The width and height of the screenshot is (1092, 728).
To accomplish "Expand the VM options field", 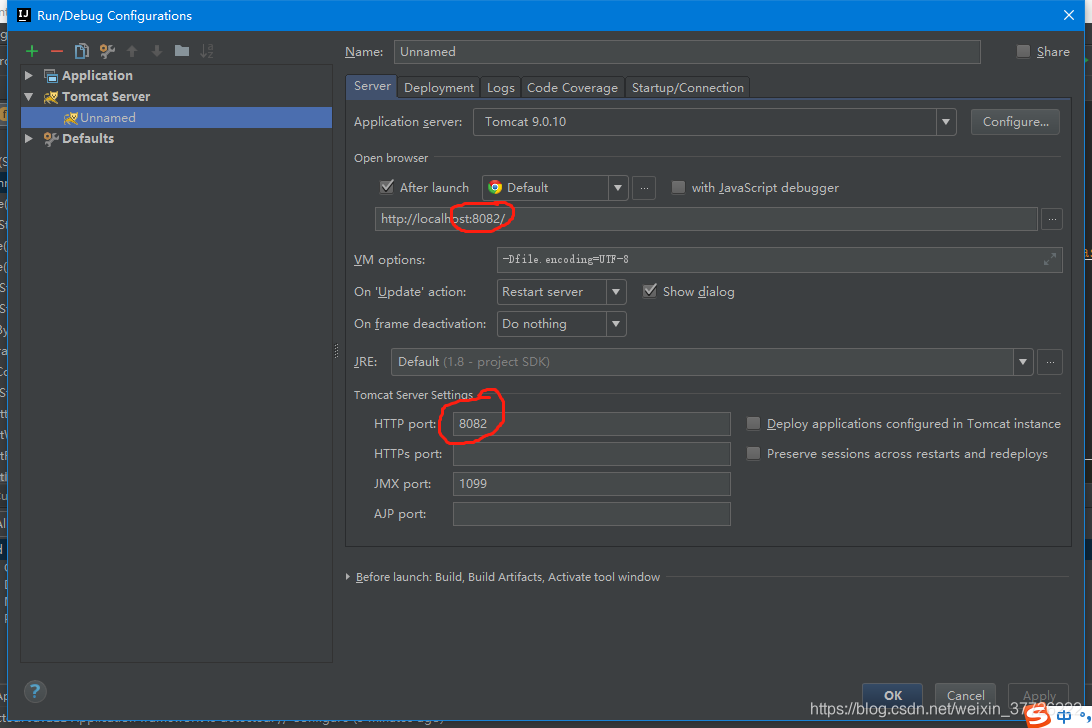I will 1050,259.
